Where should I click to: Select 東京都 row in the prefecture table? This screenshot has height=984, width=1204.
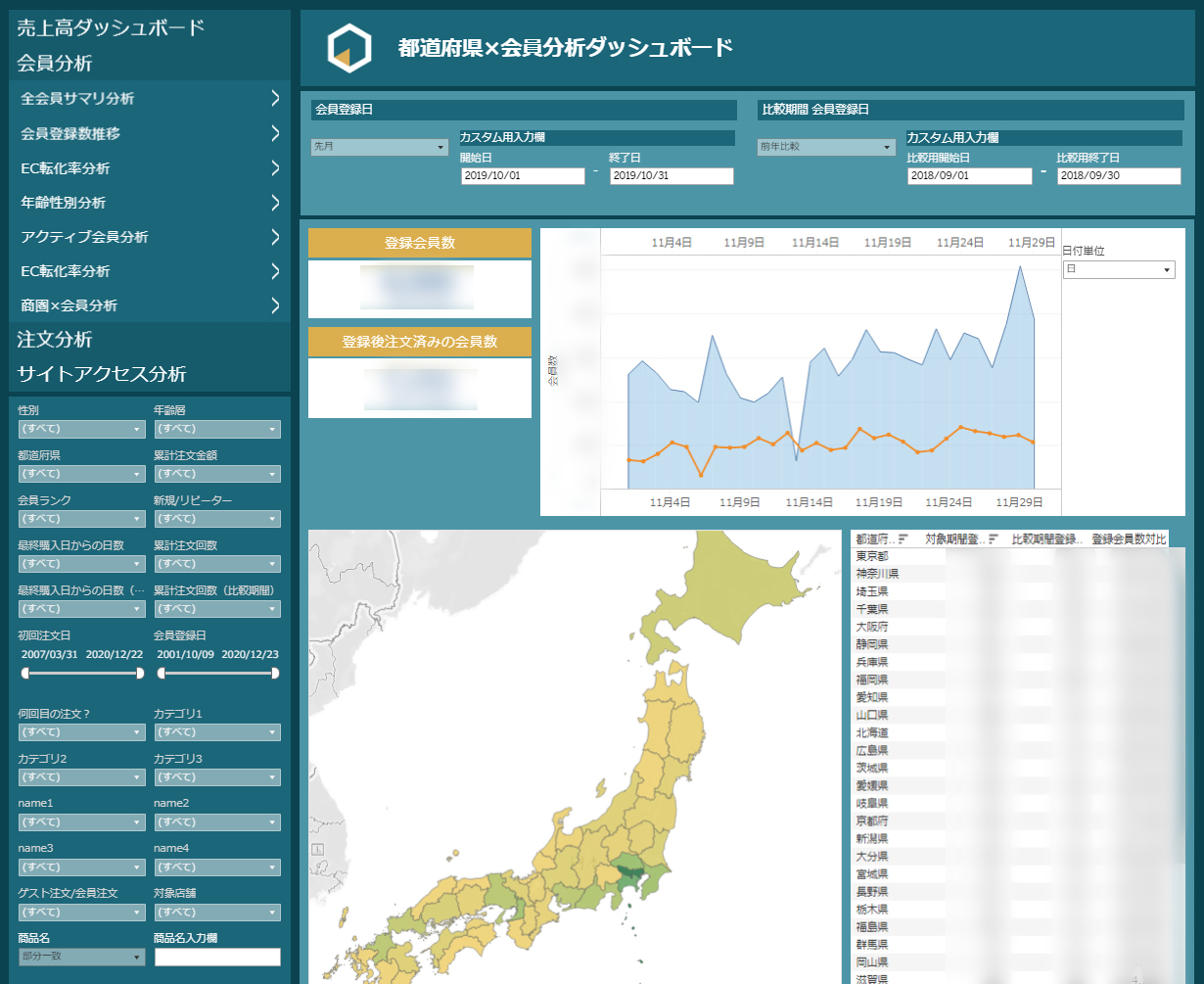click(x=872, y=556)
